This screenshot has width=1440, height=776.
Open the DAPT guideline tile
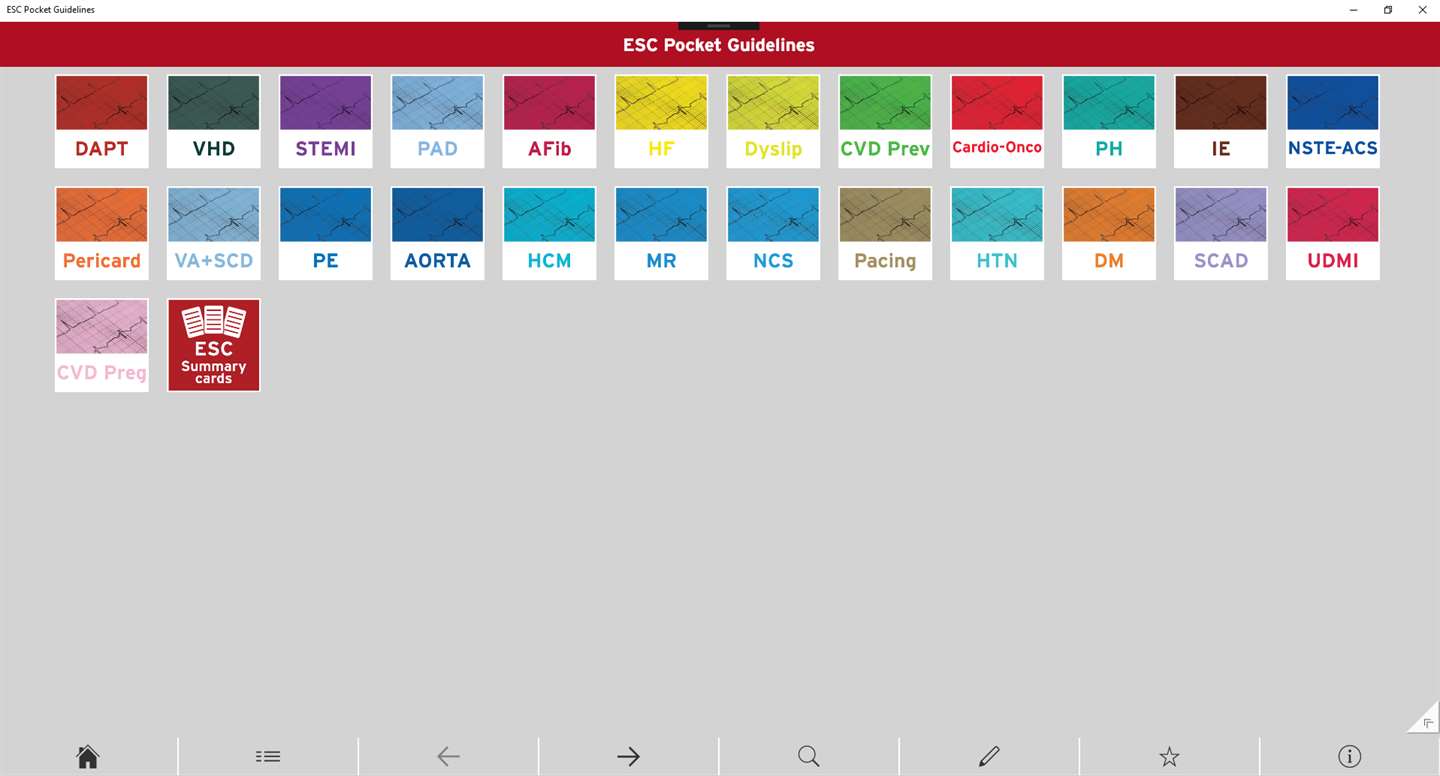102,122
